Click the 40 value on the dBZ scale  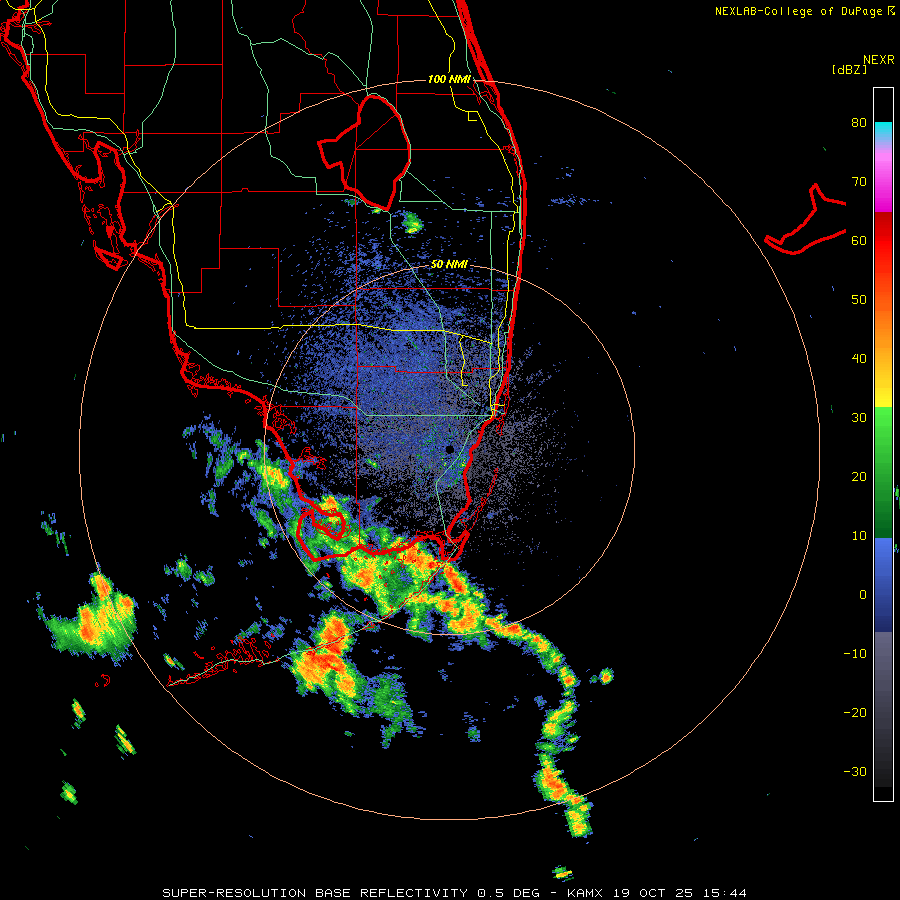pos(859,359)
